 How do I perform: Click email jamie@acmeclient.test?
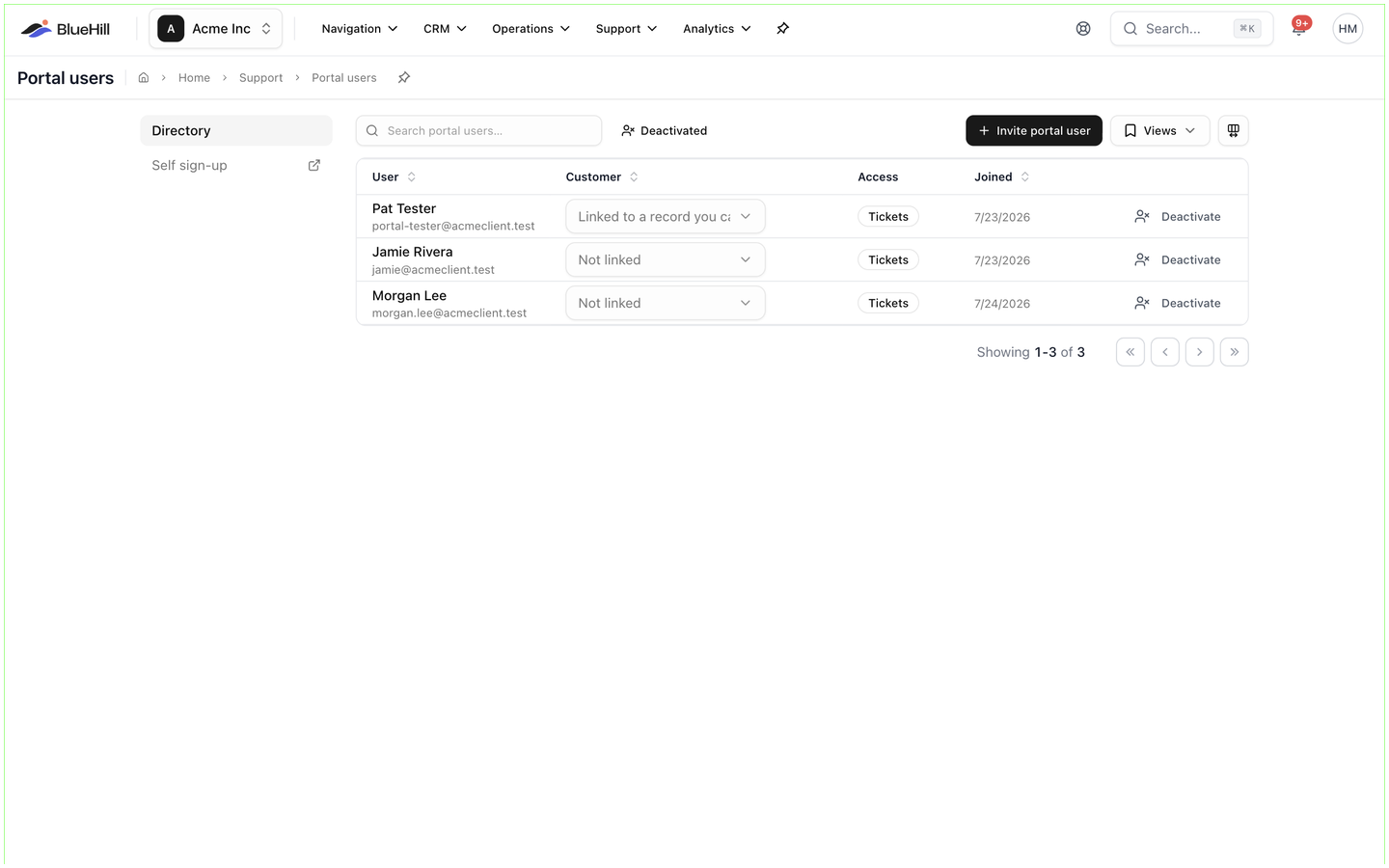433,270
